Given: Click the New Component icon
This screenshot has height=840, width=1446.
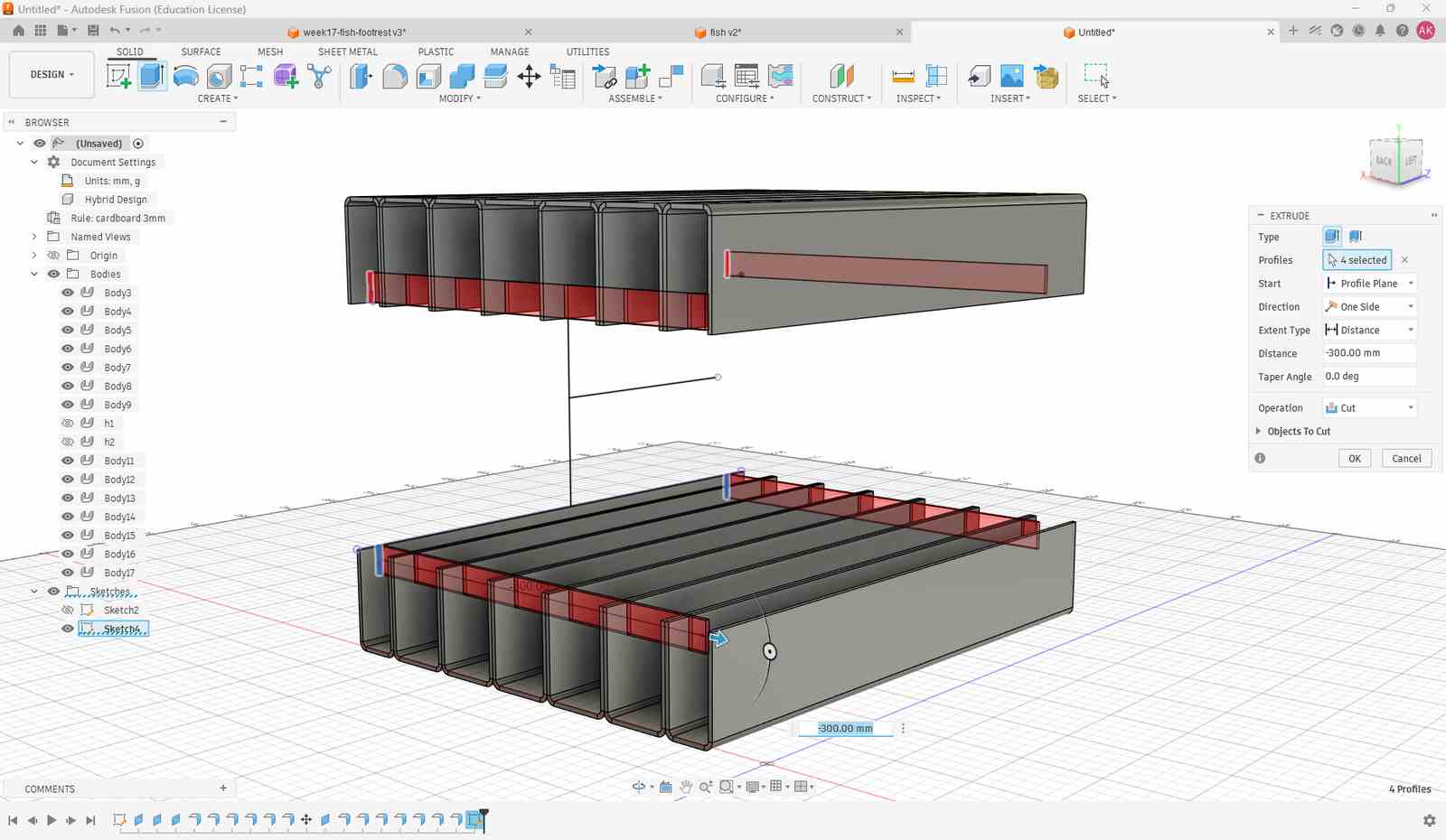Looking at the screenshot, I should click(638, 76).
